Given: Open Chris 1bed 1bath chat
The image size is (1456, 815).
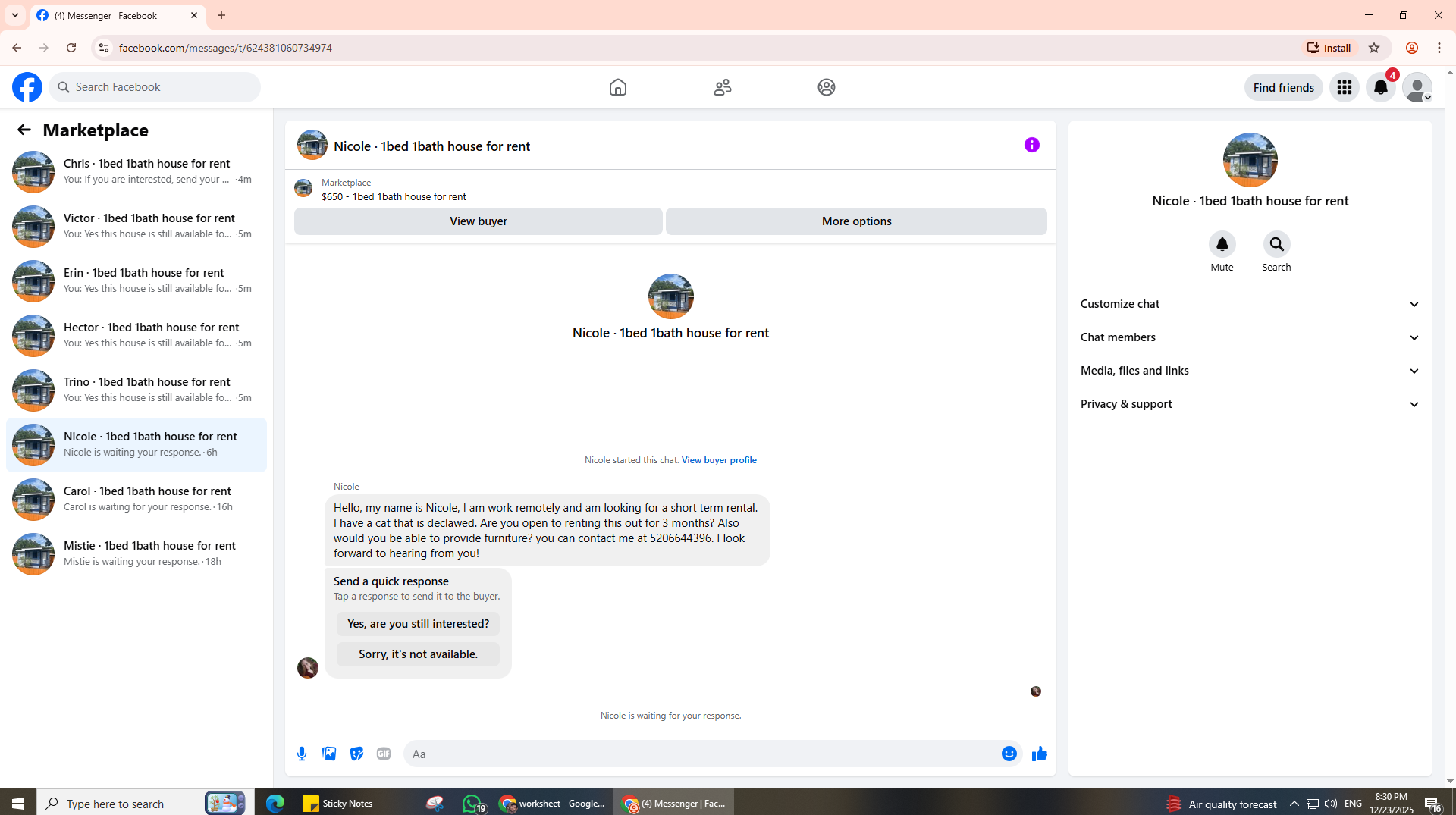Looking at the screenshot, I should 136,171.
